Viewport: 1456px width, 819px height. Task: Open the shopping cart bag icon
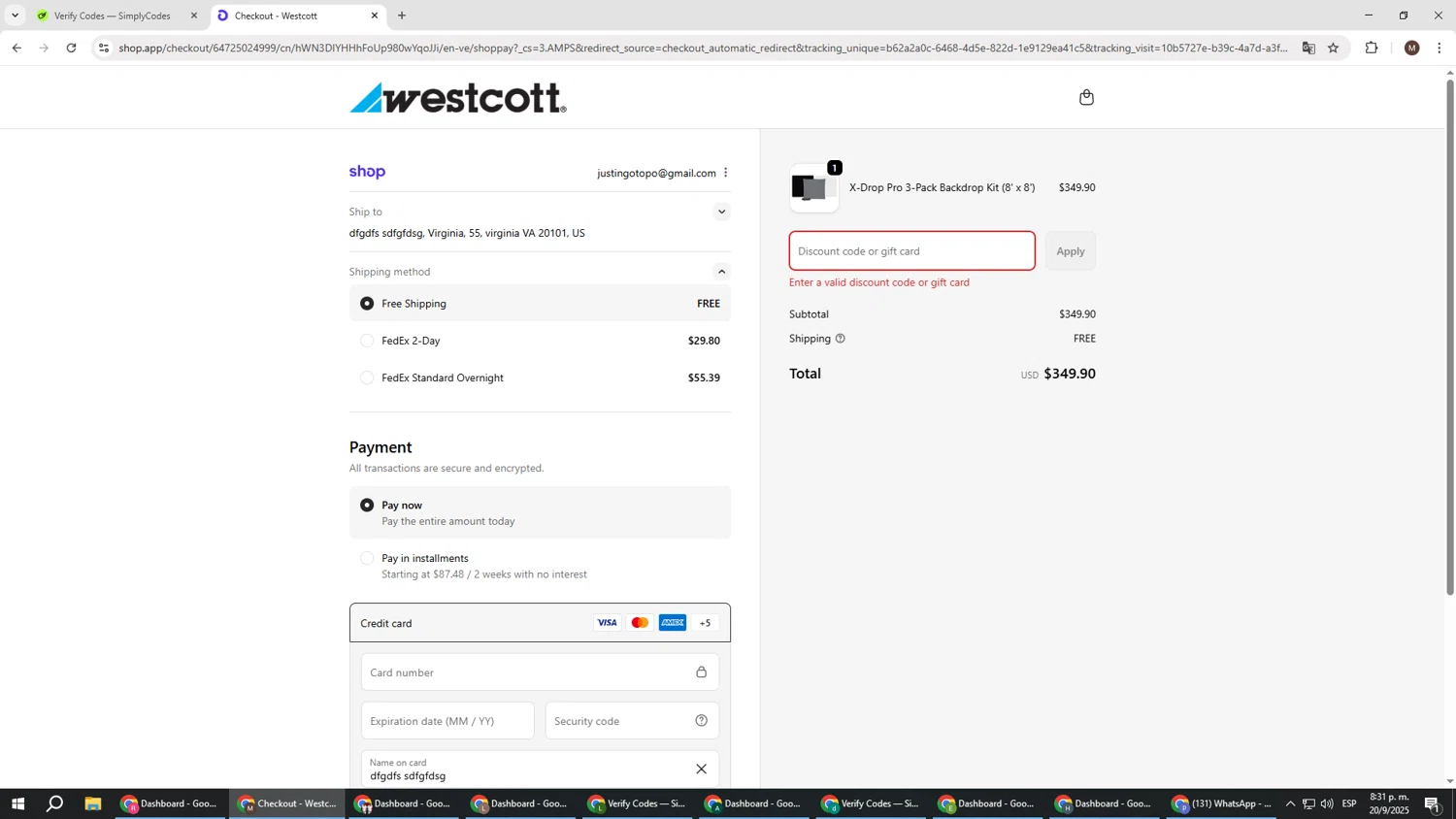(1086, 97)
